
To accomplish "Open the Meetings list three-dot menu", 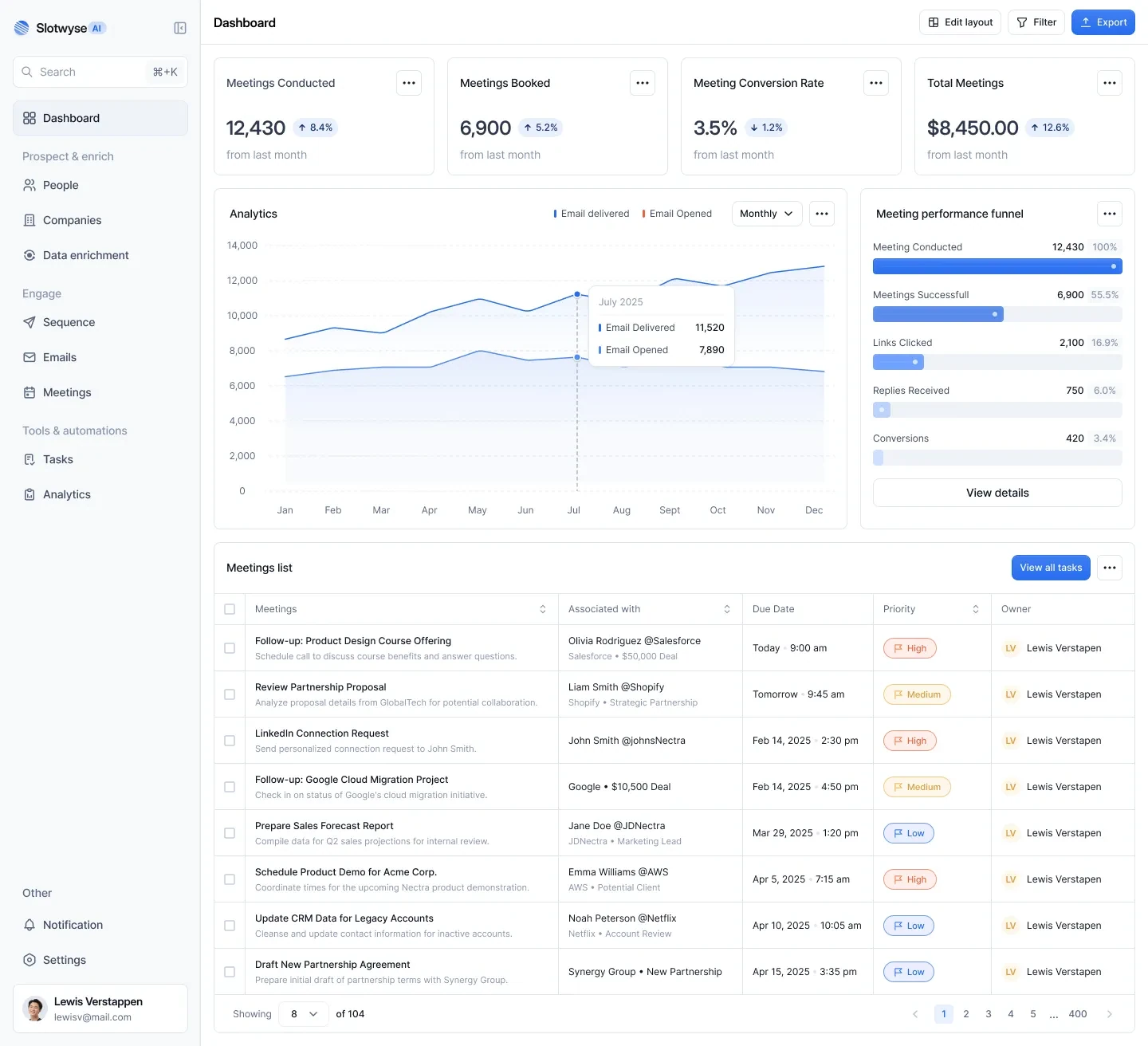I will (1110, 568).
